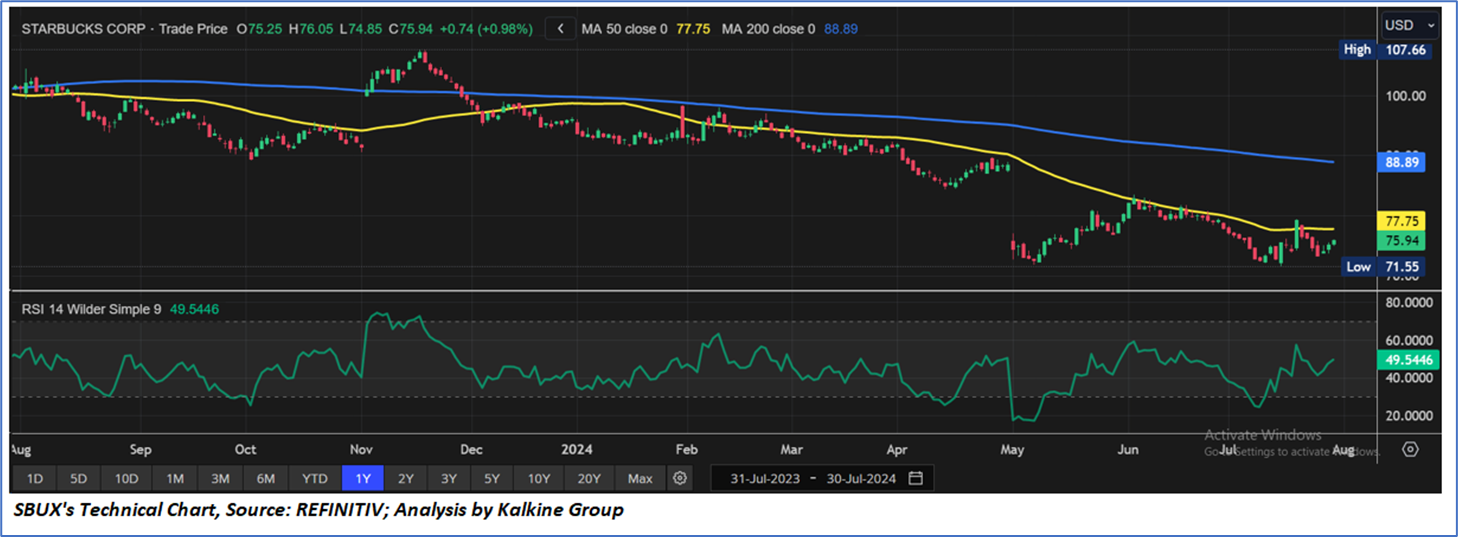
Task: Click the axis settings icon at bottom right
Action: (x=1410, y=449)
